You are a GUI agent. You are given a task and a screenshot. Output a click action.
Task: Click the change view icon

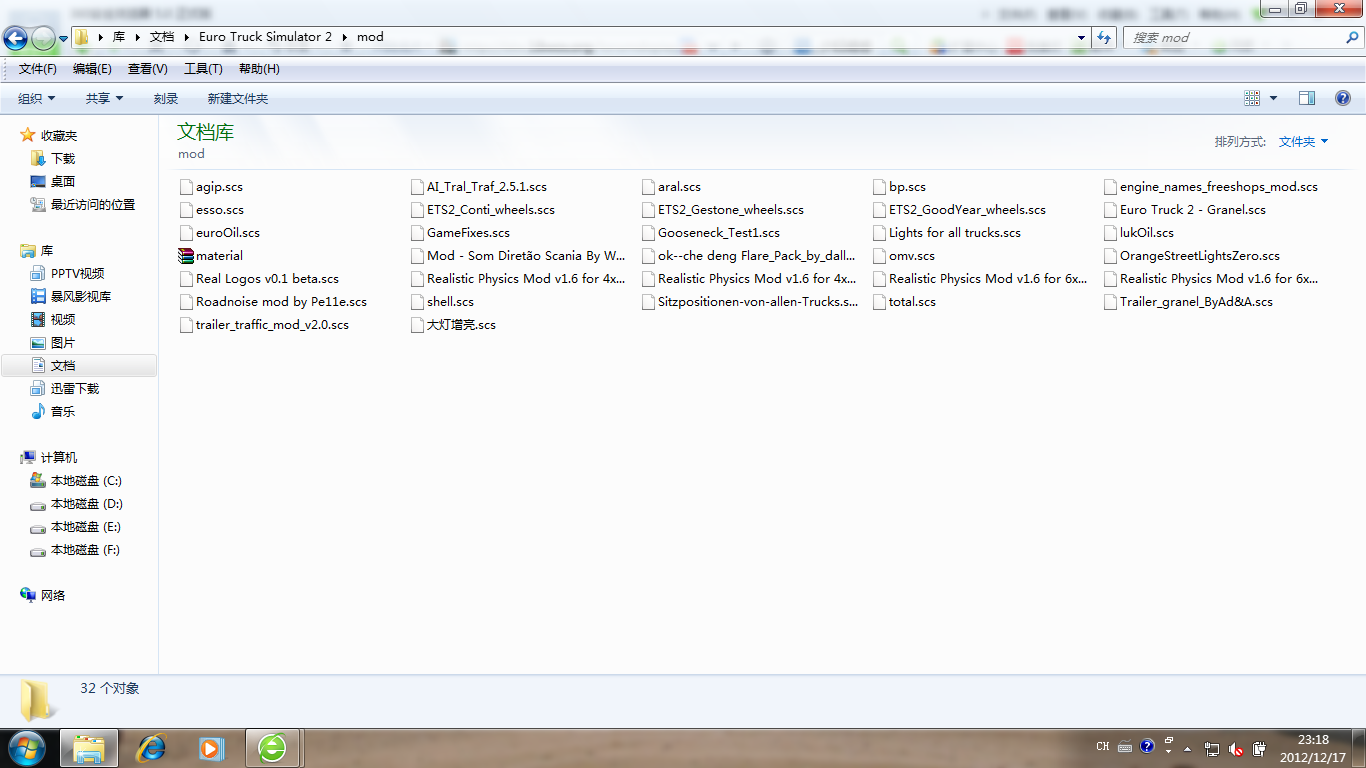1252,98
